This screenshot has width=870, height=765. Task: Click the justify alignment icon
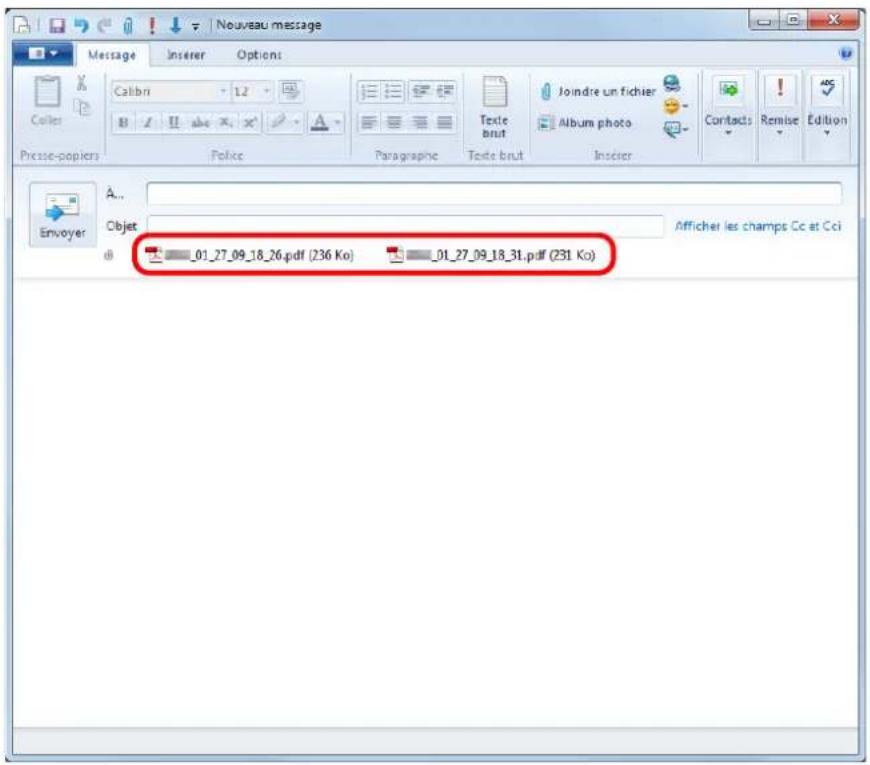click(x=445, y=123)
